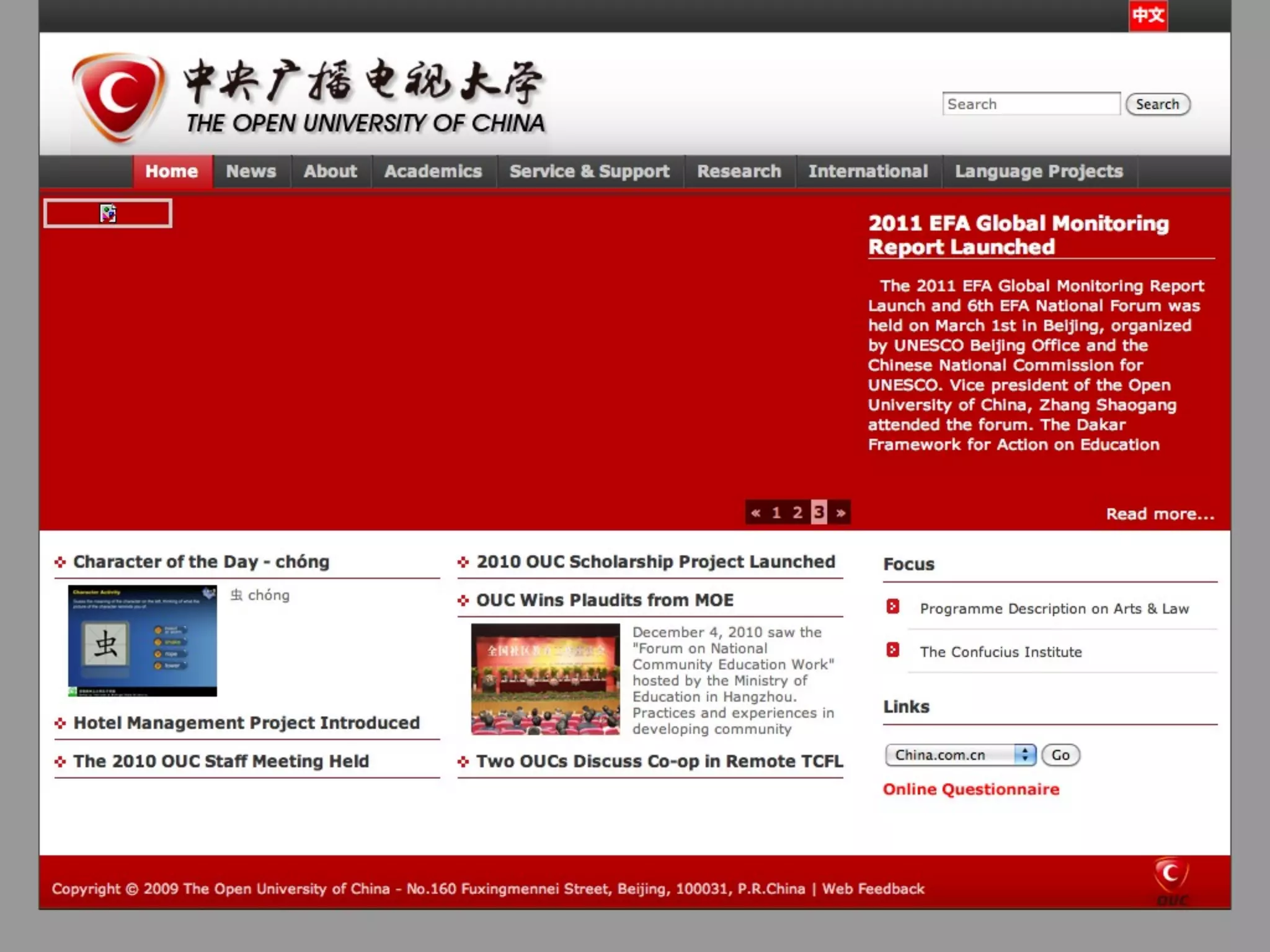Viewport: 1270px width, 952px height.
Task: Click red bullet beside Programme Description on Arts & Law
Action: (x=892, y=607)
